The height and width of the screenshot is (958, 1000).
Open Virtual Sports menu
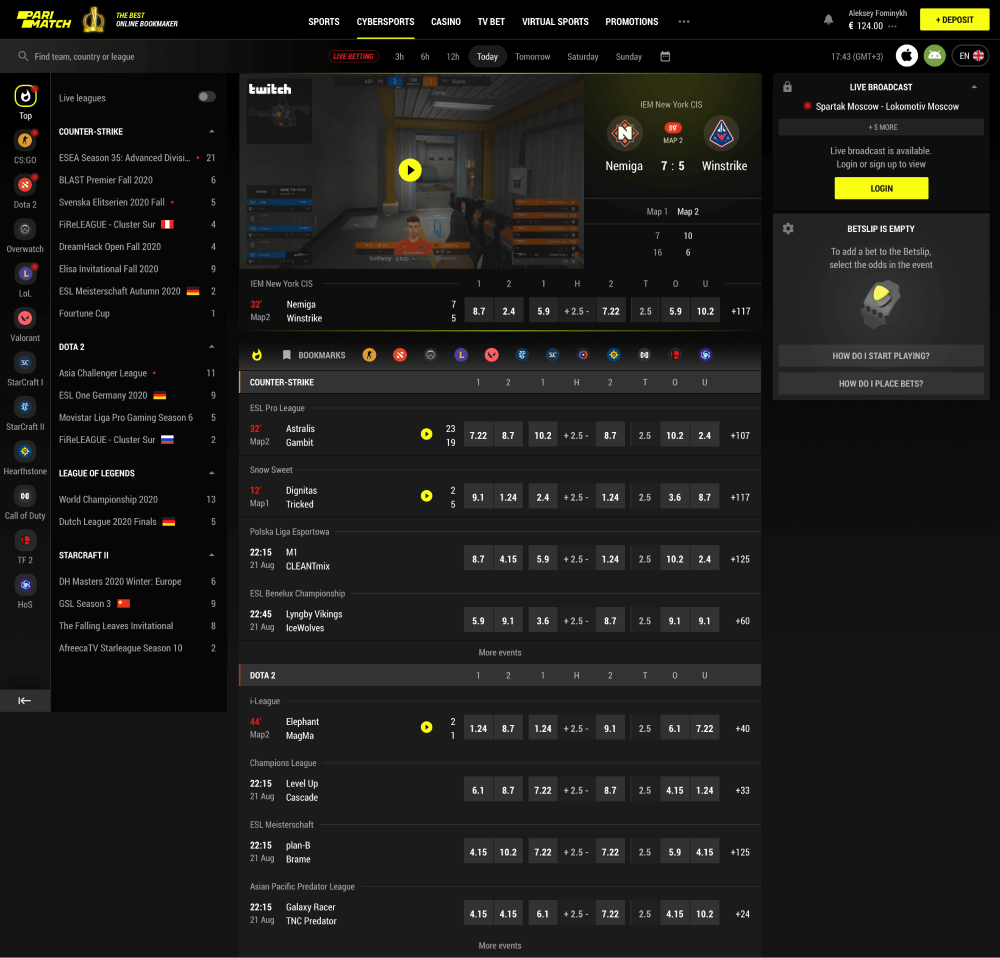pos(555,21)
